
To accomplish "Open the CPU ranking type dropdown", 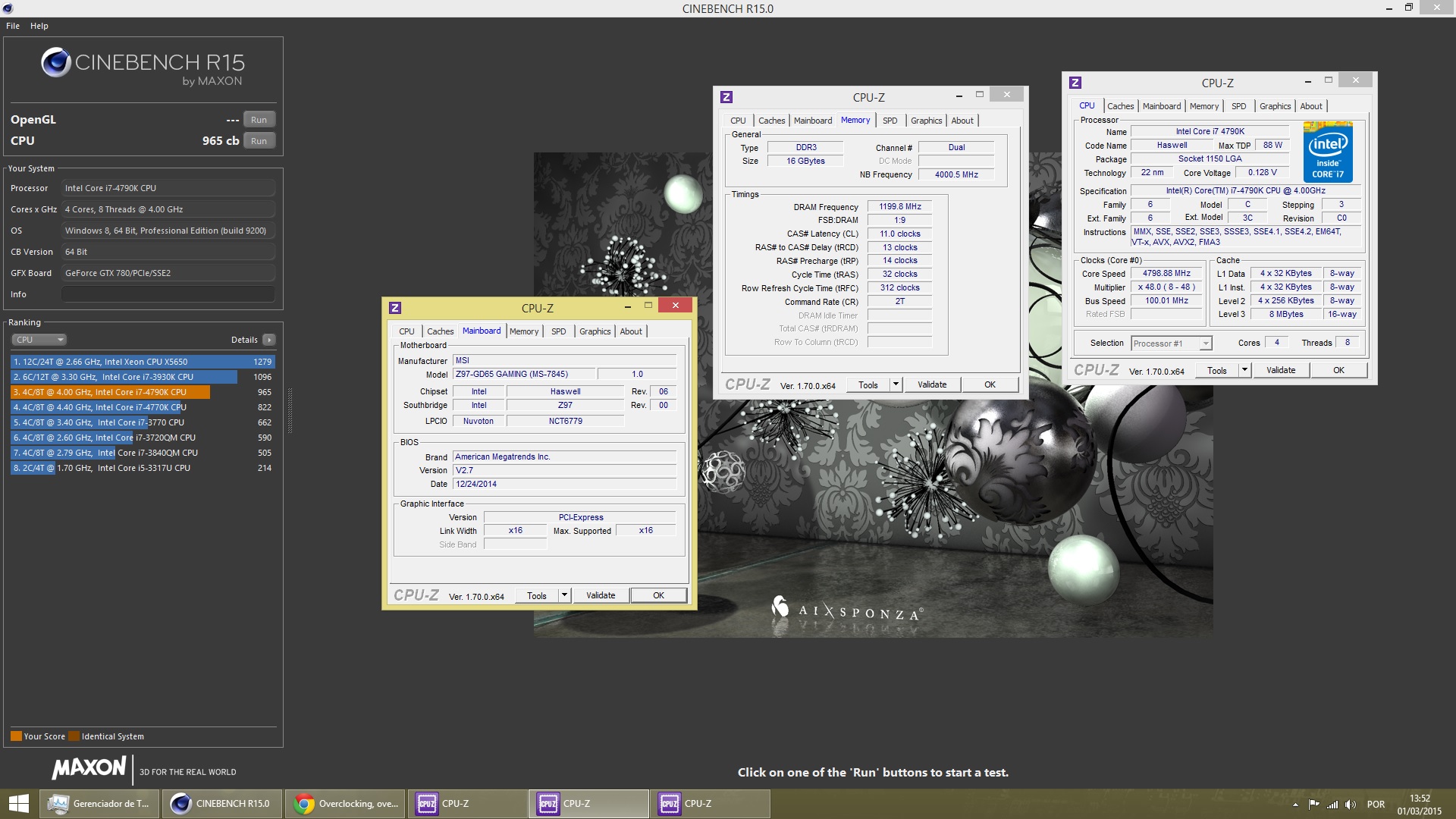I will pos(39,340).
